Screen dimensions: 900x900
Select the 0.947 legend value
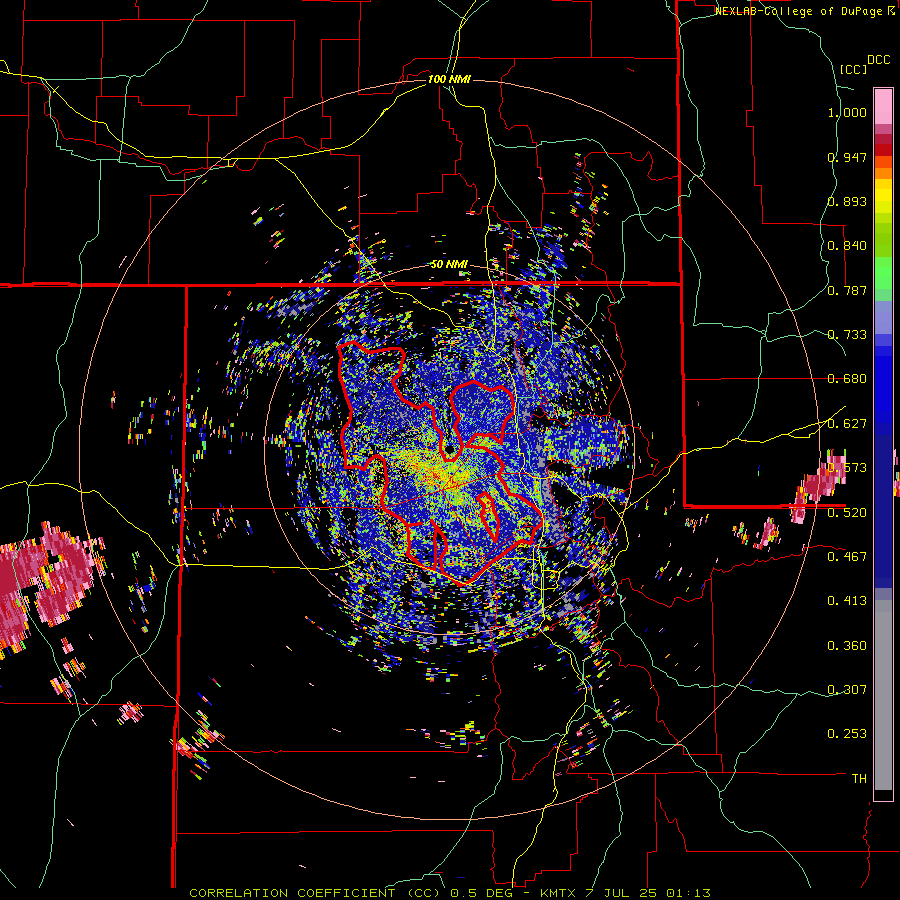847,157
